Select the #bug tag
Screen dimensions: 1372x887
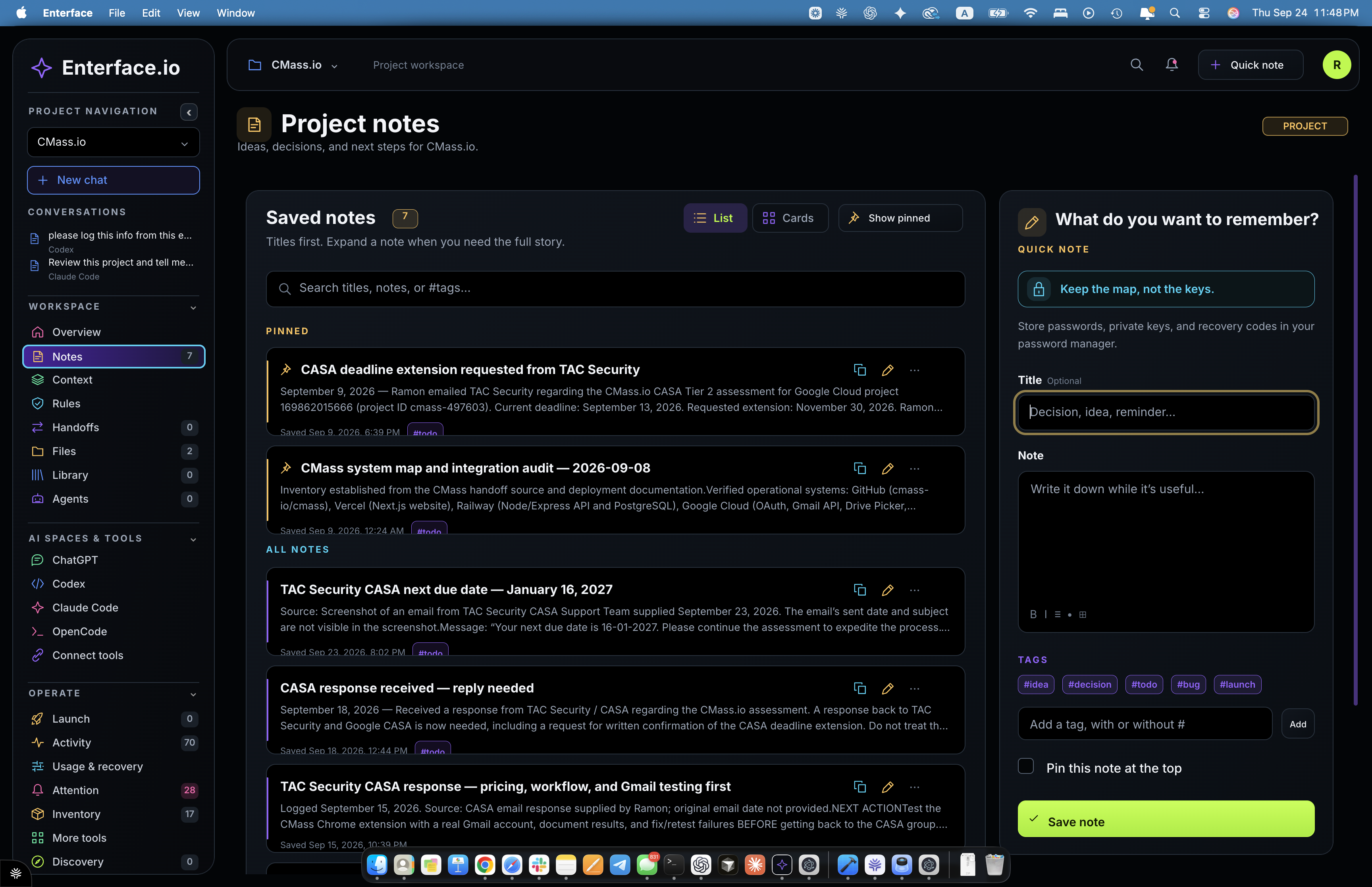pyautogui.click(x=1188, y=684)
